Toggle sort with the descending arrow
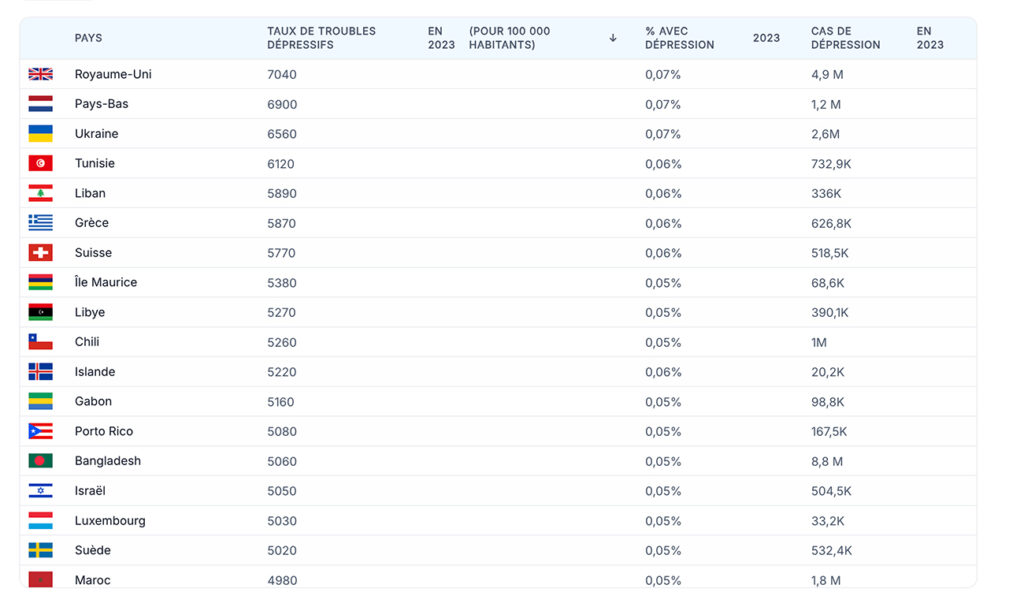Screen dimensions: 1024x607 pos(613,38)
